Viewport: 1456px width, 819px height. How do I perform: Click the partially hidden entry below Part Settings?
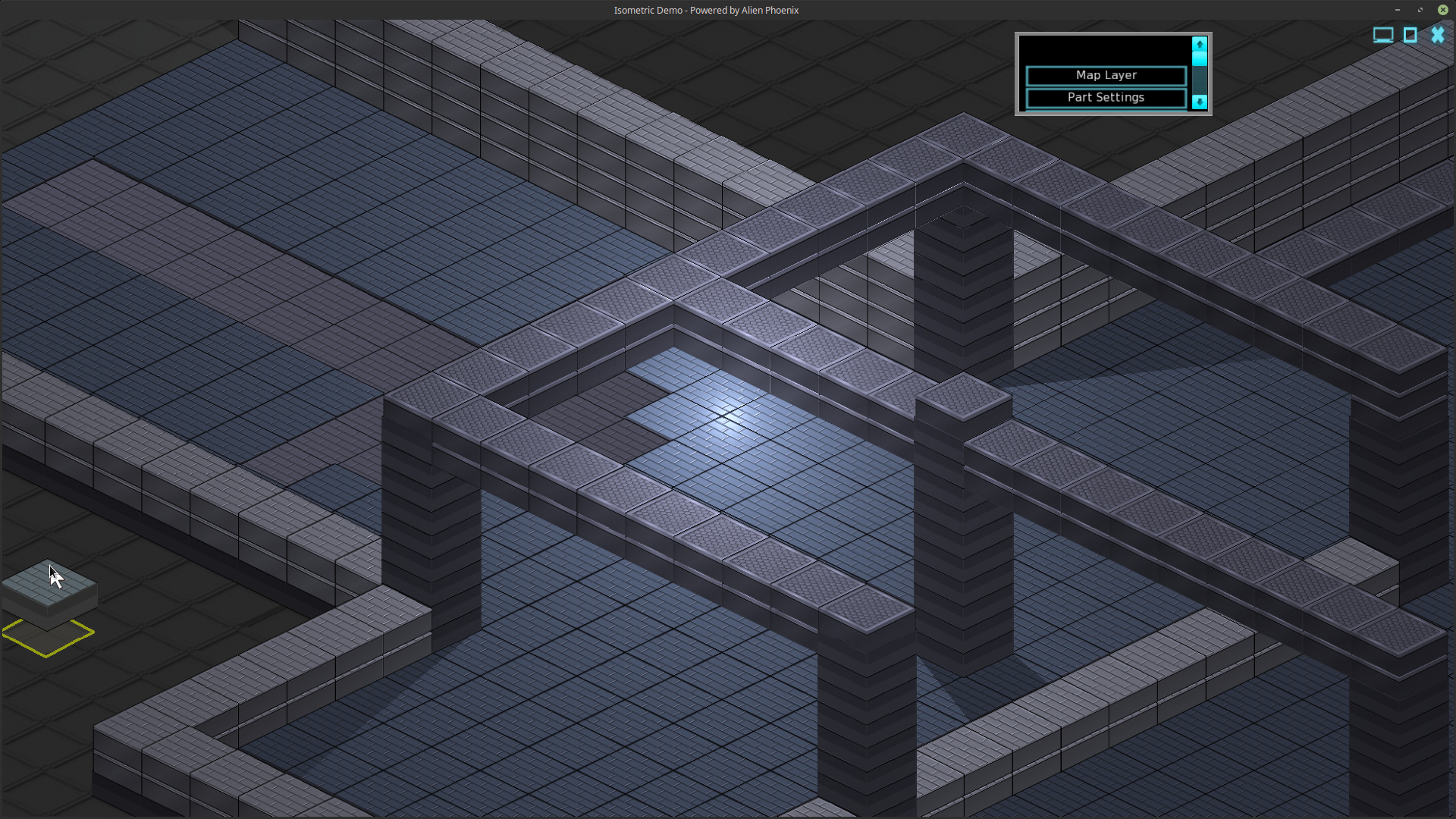click(1106, 111)
